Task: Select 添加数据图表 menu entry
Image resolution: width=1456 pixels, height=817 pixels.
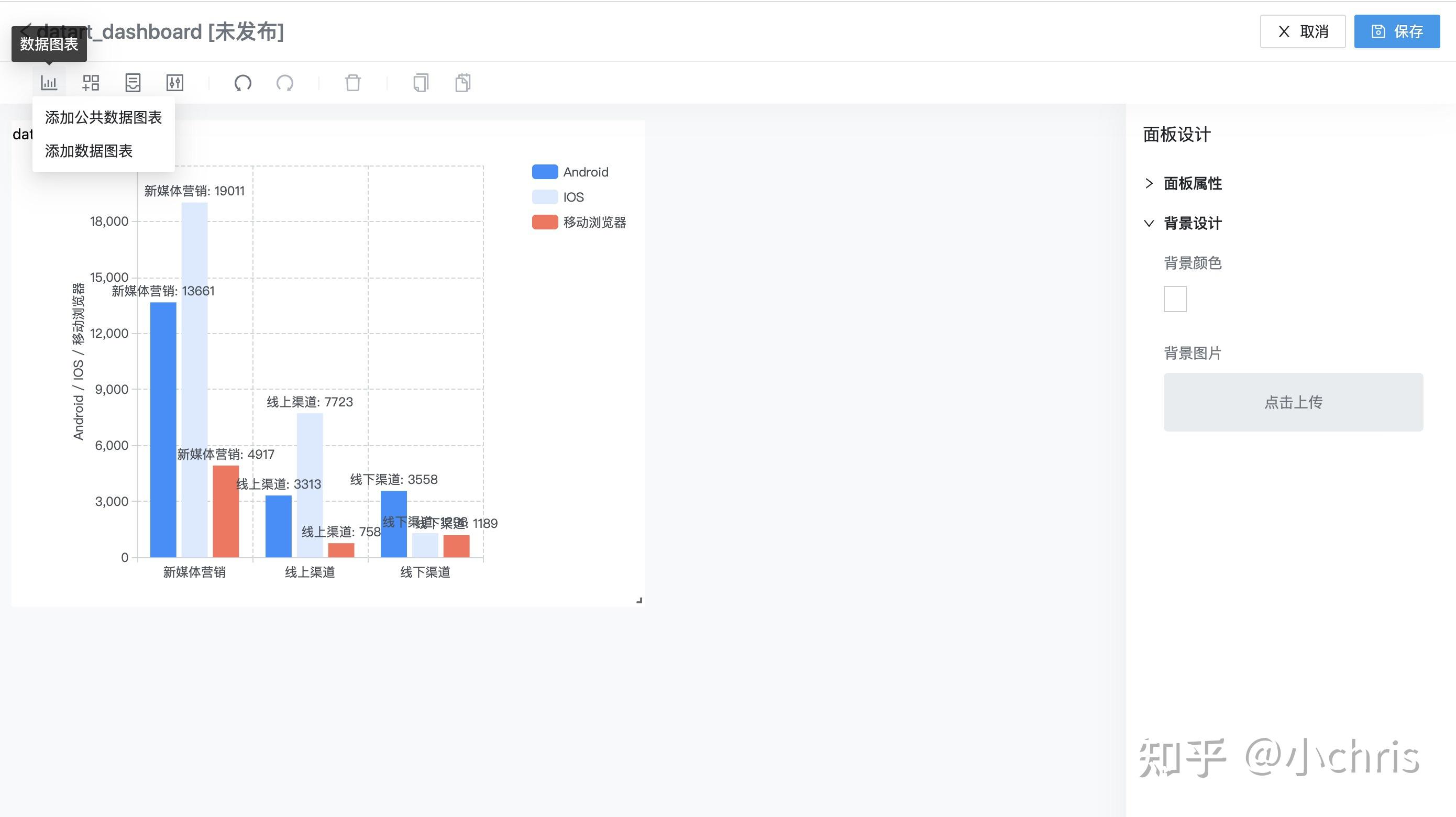Action: point(89,151)
